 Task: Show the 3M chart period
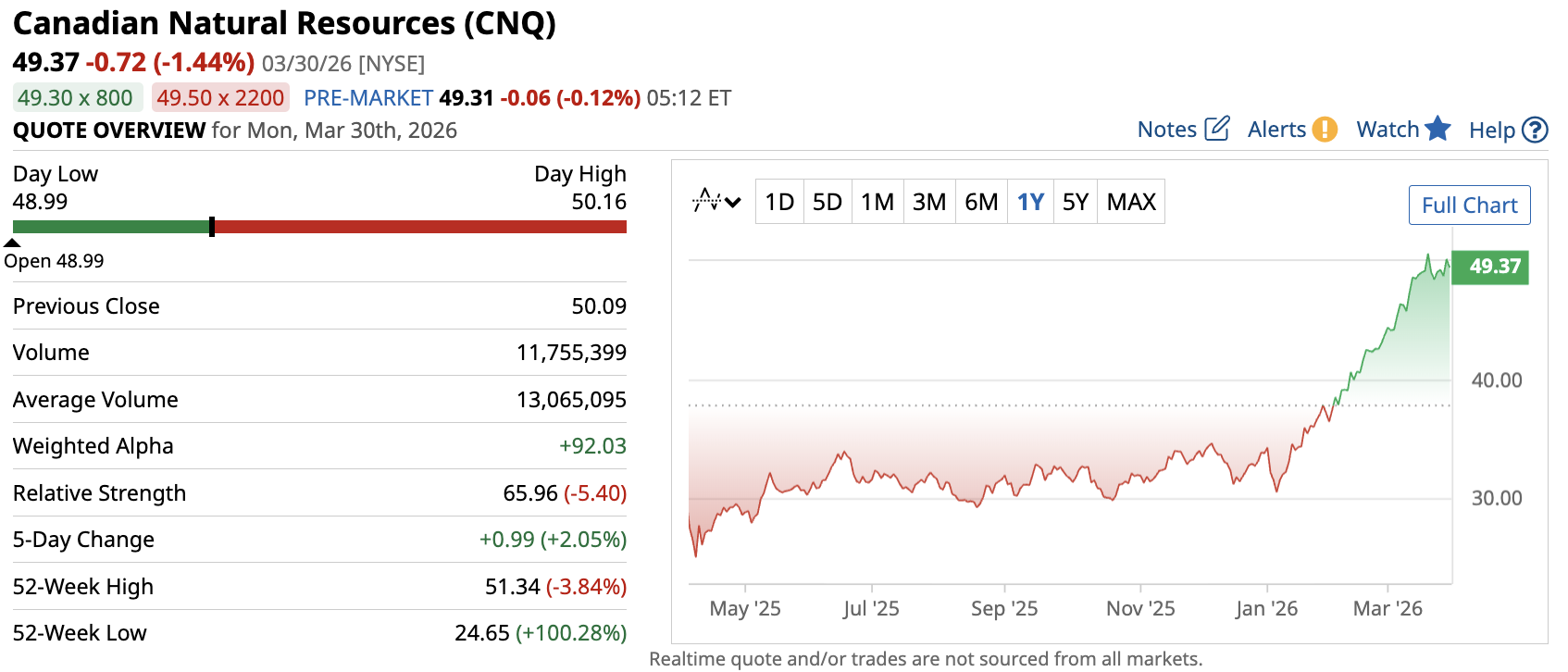click(928, 202)
